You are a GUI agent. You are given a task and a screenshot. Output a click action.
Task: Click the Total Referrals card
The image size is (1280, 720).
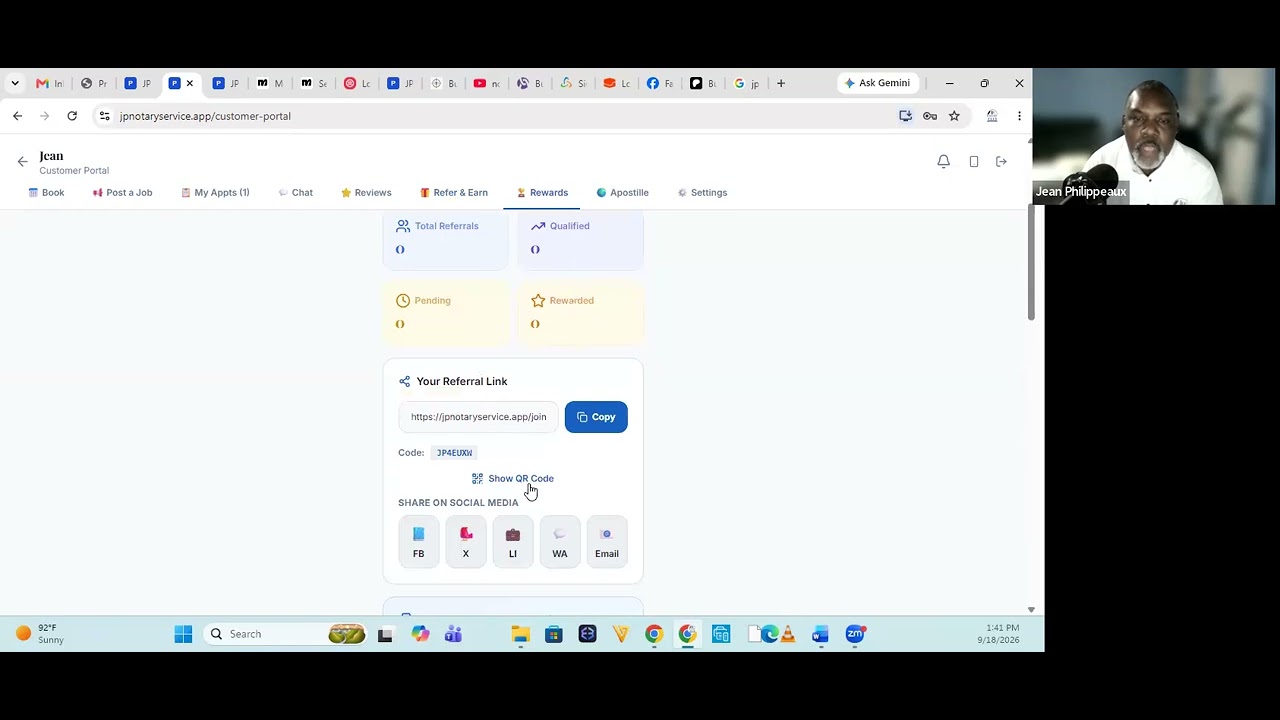pyautogui.click(x=445, y=240)
